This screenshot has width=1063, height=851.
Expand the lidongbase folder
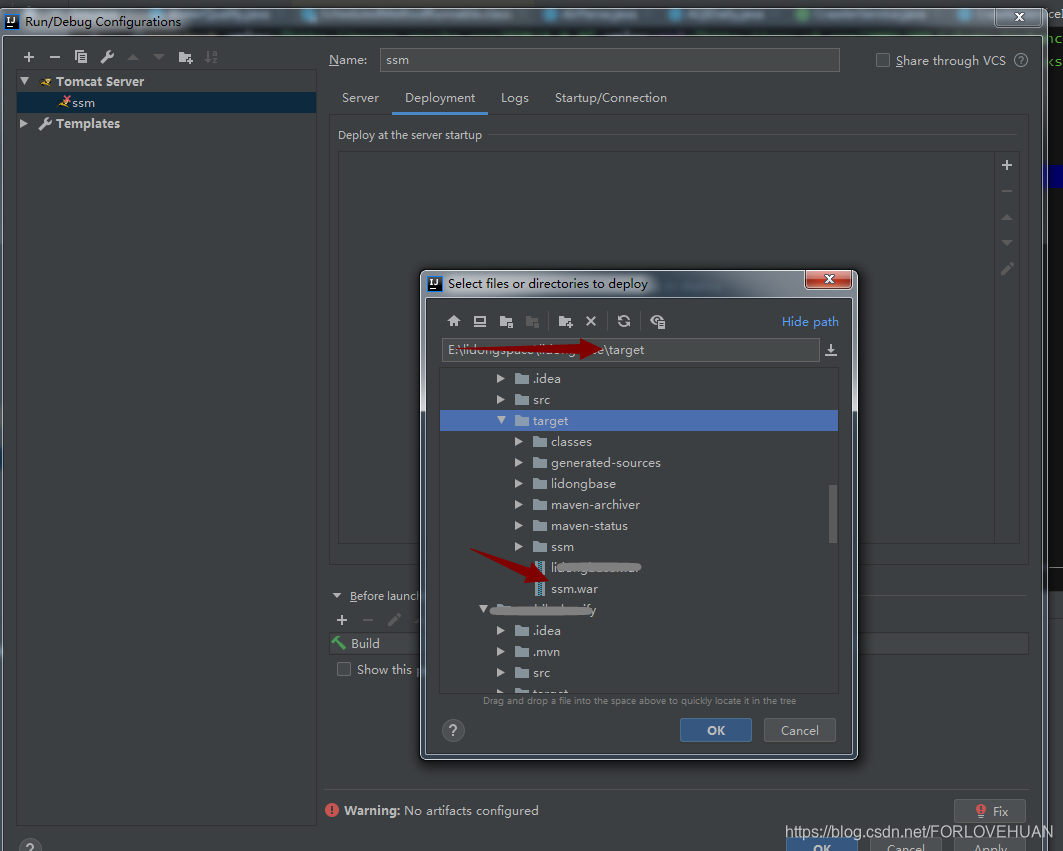pyautogui.click(x=519, y=483)
